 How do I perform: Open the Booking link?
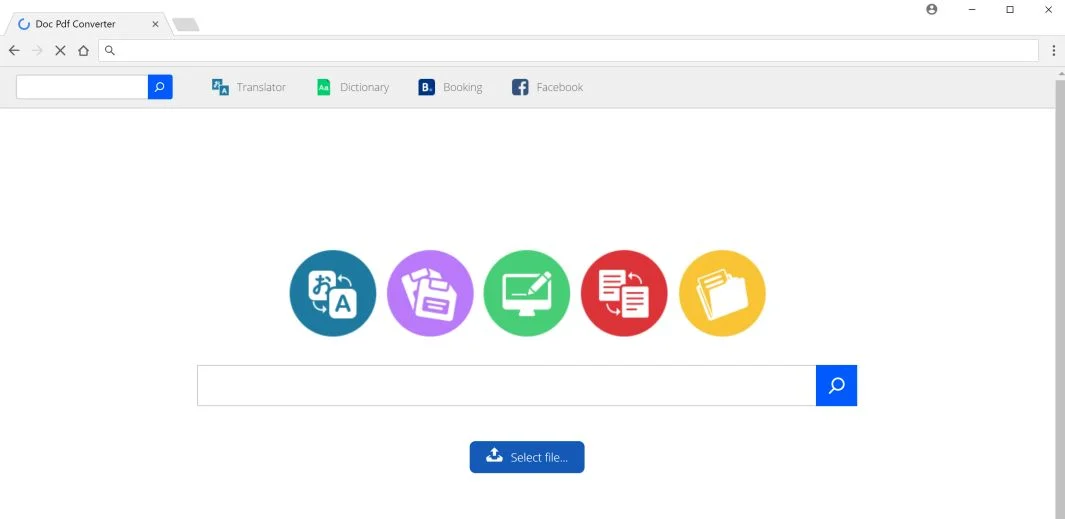coord(463,87)
